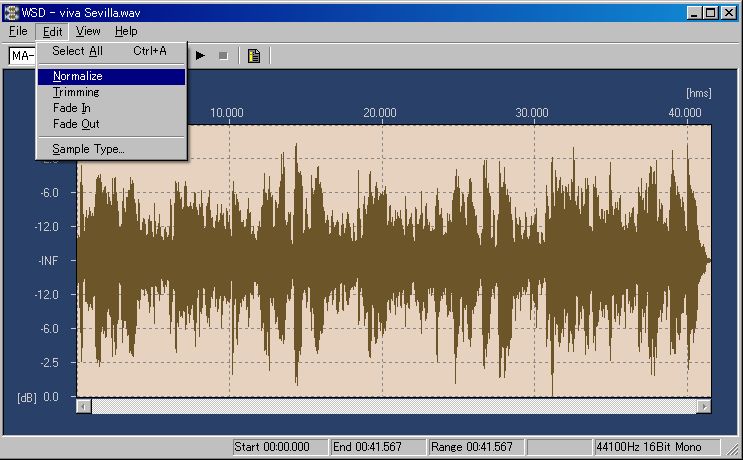The width and height of the screenshot is (743, 460).
Task: Select Fade Out menu entry
Action: 111,124
